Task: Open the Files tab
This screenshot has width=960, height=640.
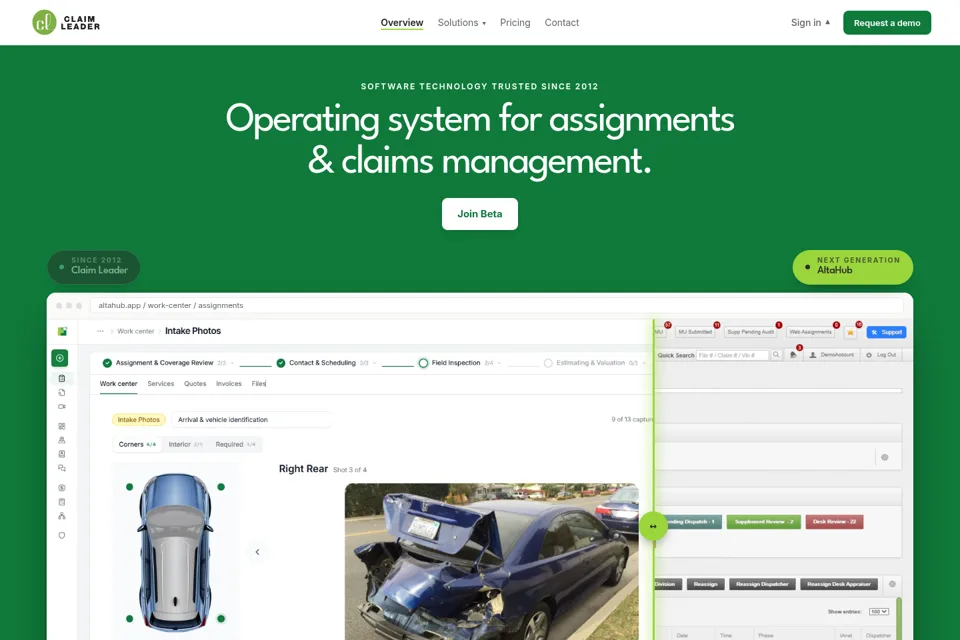Action: 258,384
